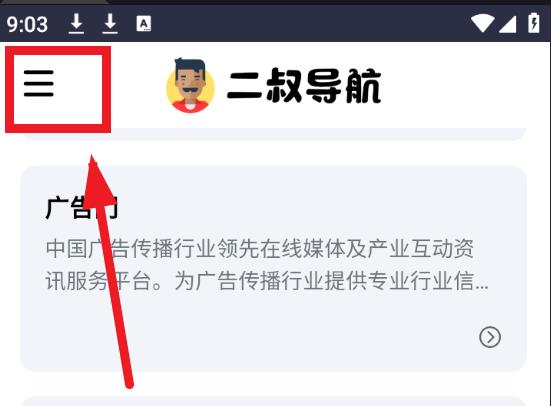Tap the second download status icon
The image size is (551, 406).
pyautogui.click(x=110, y=24)
